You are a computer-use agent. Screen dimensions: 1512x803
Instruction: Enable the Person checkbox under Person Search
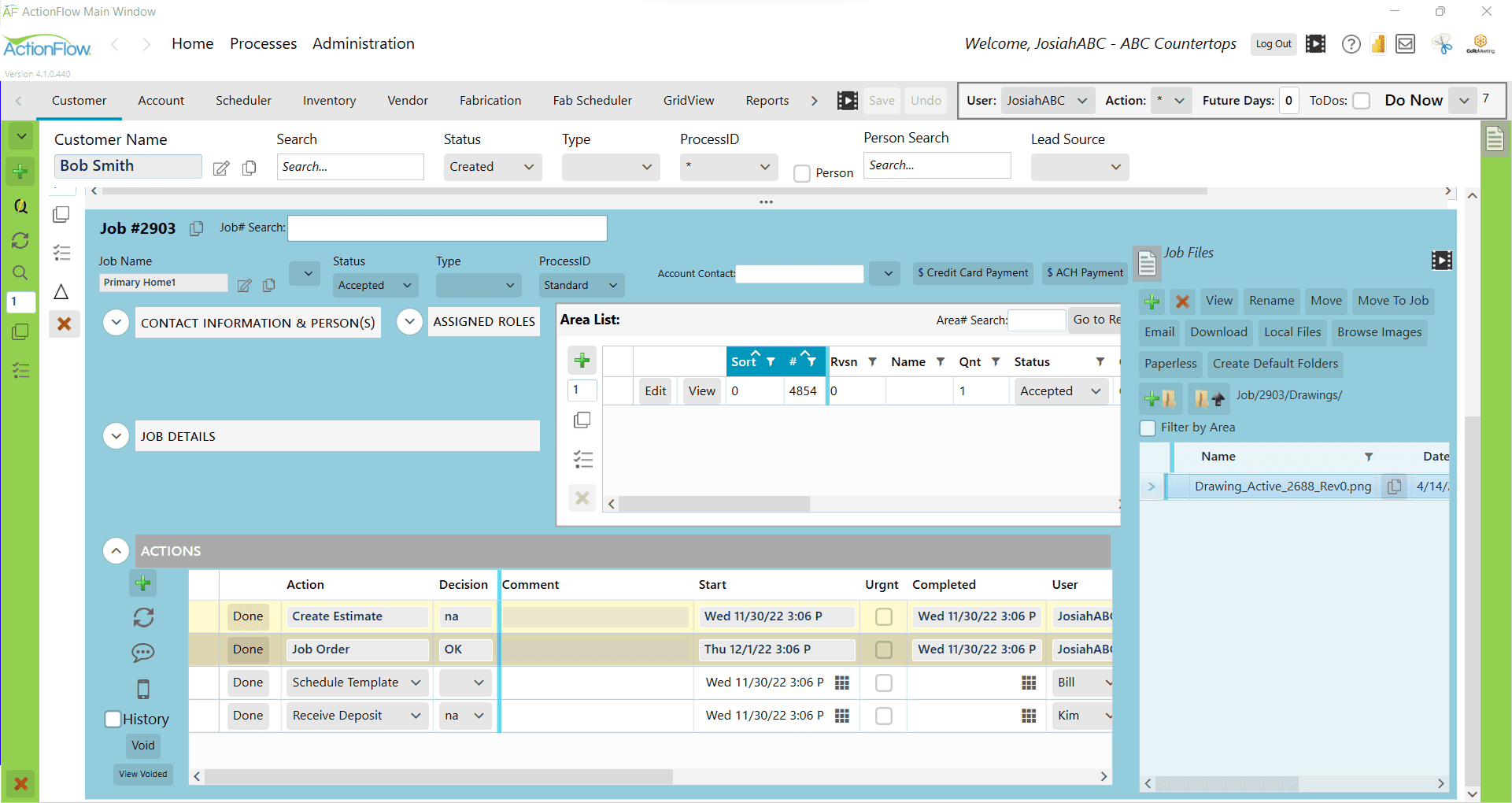(x=802, y=173)
